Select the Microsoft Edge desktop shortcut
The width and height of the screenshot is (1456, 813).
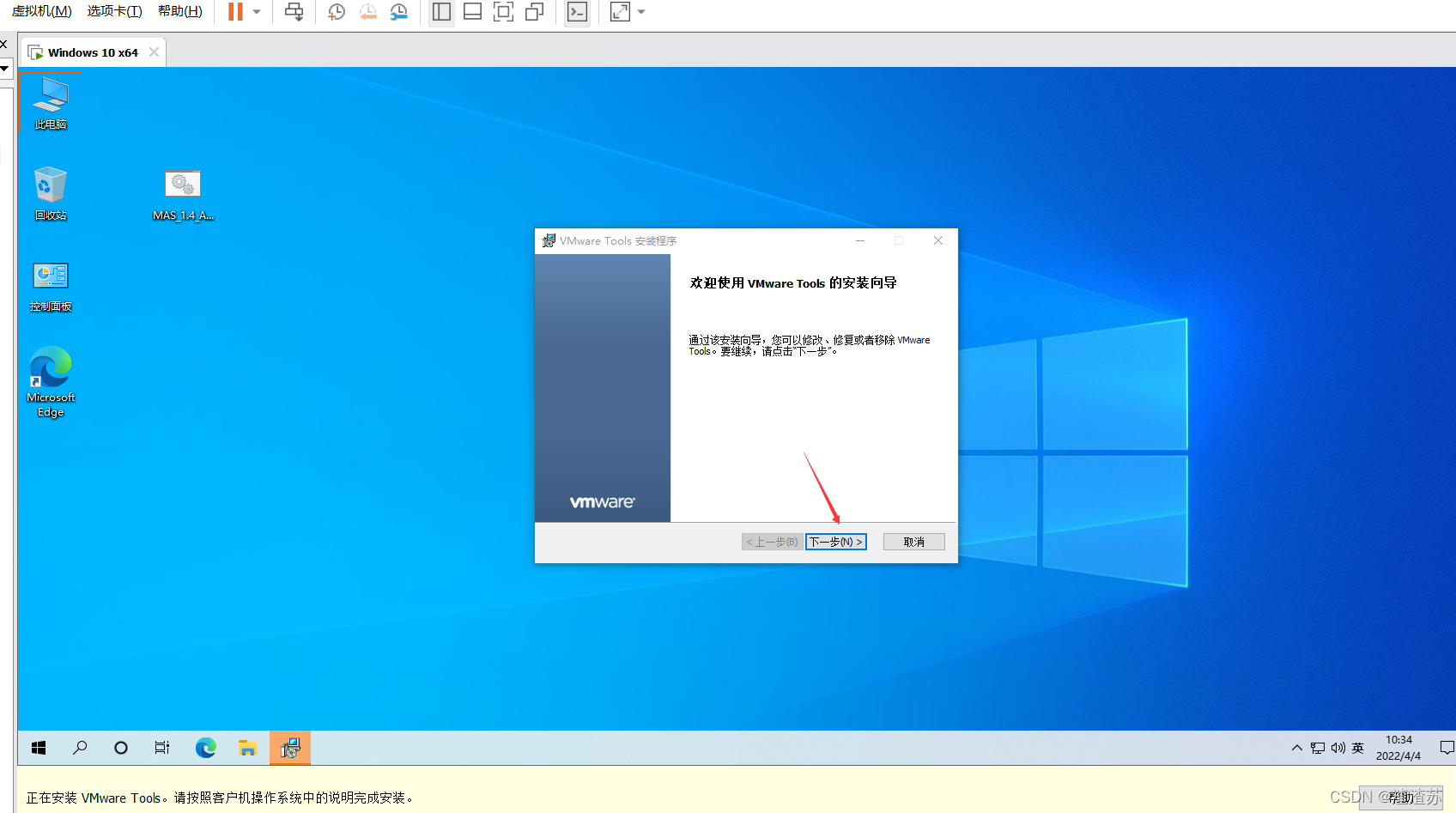(x=51, y=382)
